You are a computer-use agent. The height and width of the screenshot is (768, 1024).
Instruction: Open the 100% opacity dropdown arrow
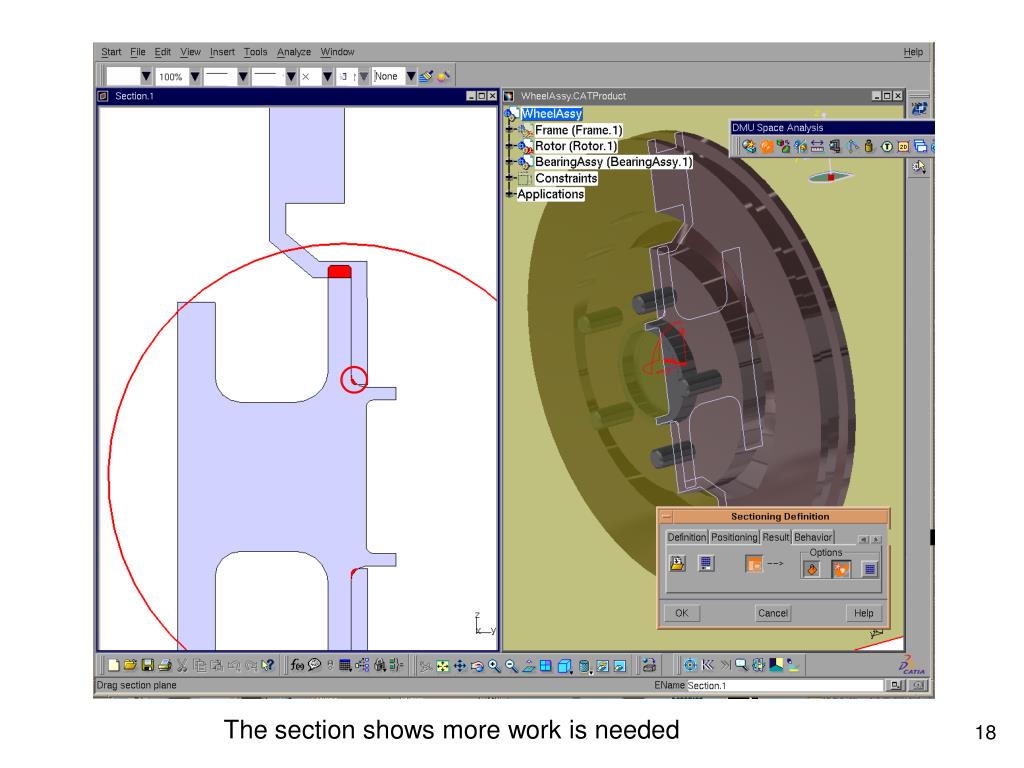(x=195, y=76)
